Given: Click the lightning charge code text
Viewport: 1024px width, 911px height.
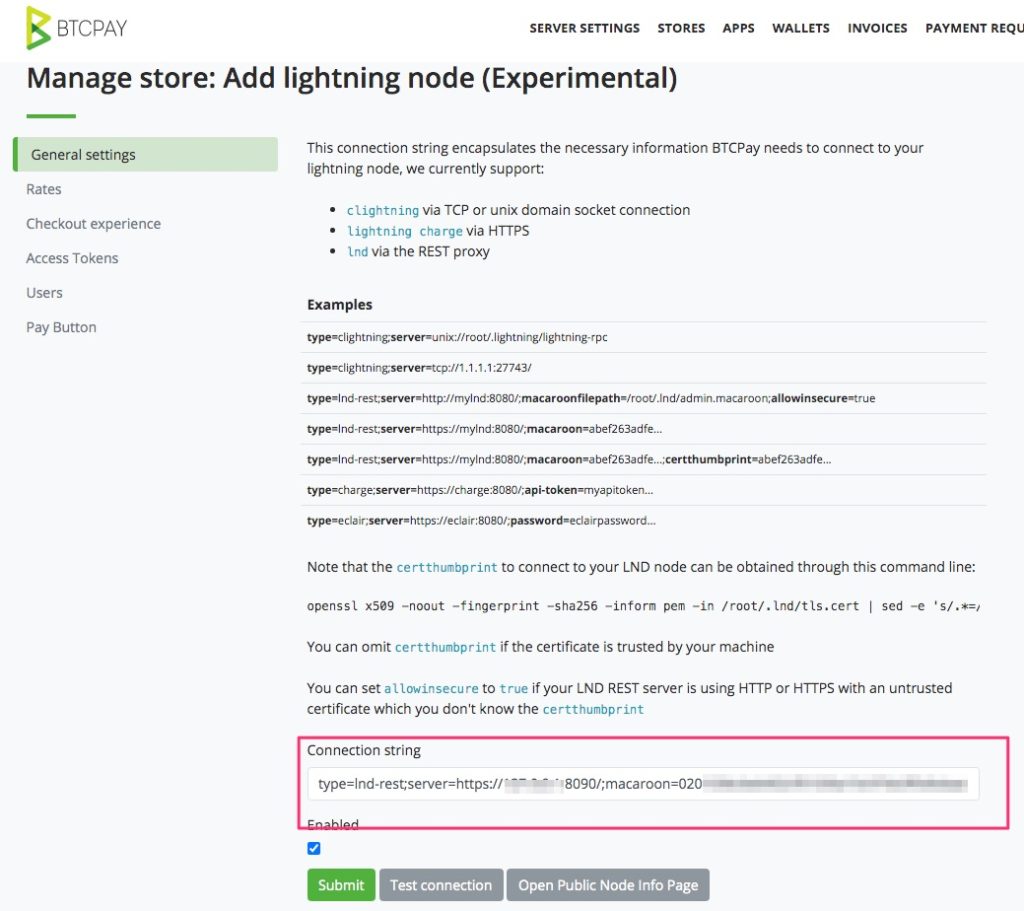Looking at the screenshot, I should [x=405, y=231].
